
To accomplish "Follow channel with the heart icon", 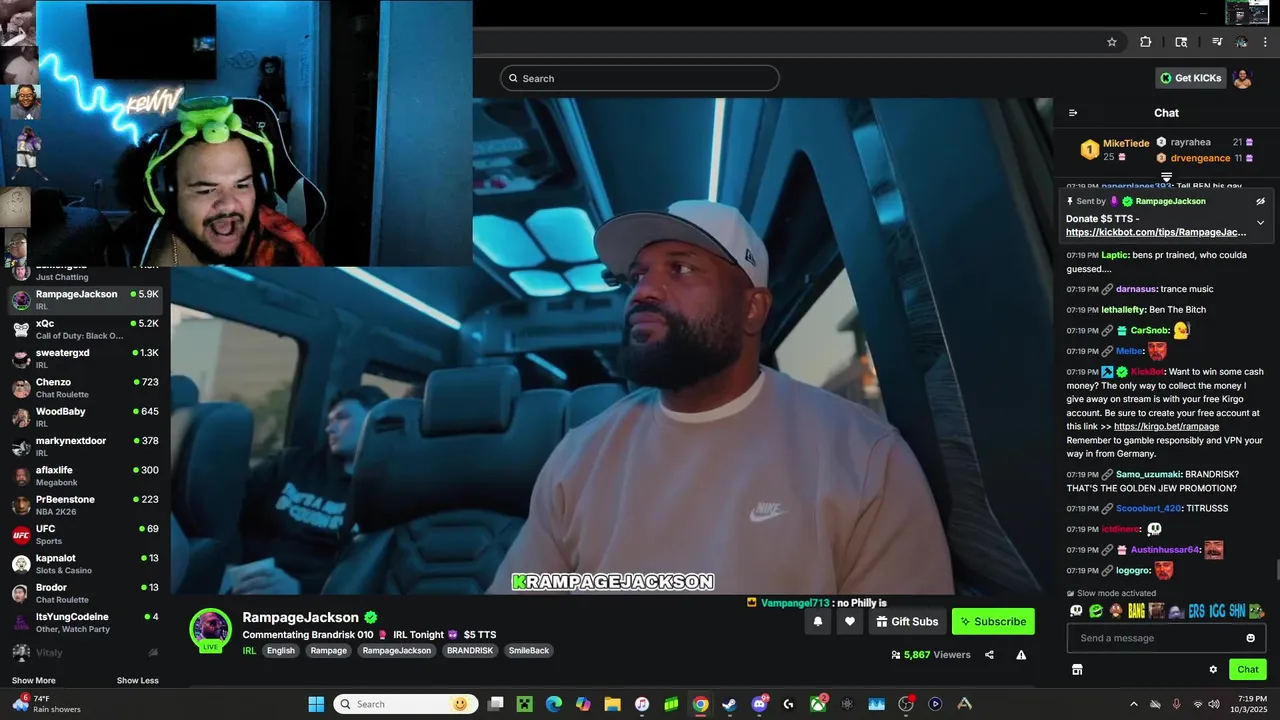I will click(850, 621).
